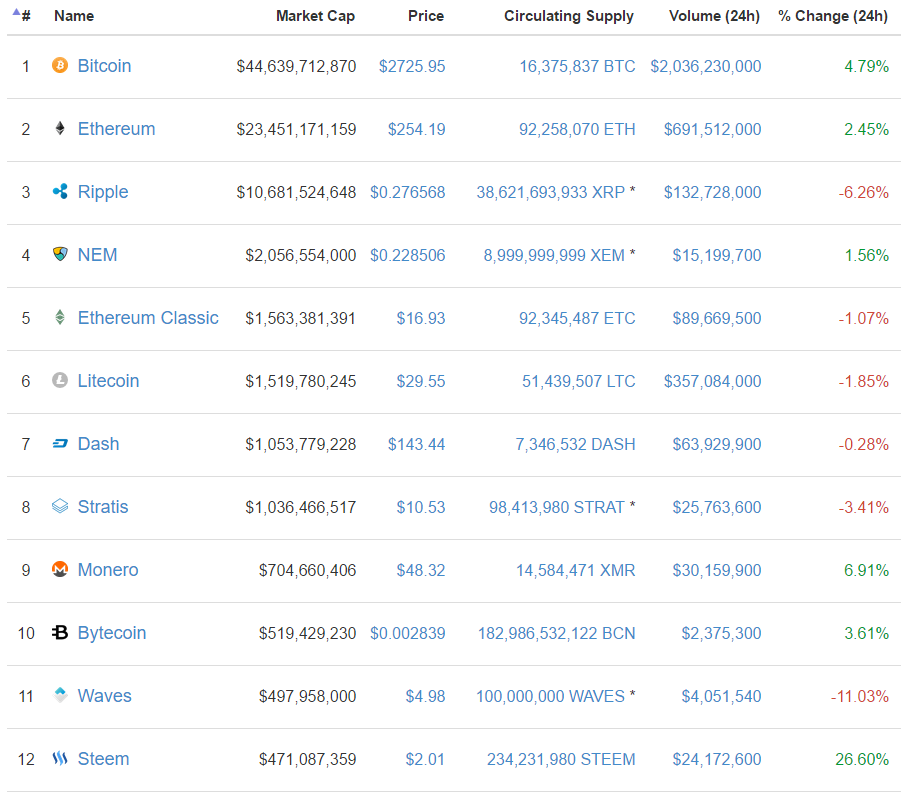Click the Ethereum diamond logo icon

[60, 128]
